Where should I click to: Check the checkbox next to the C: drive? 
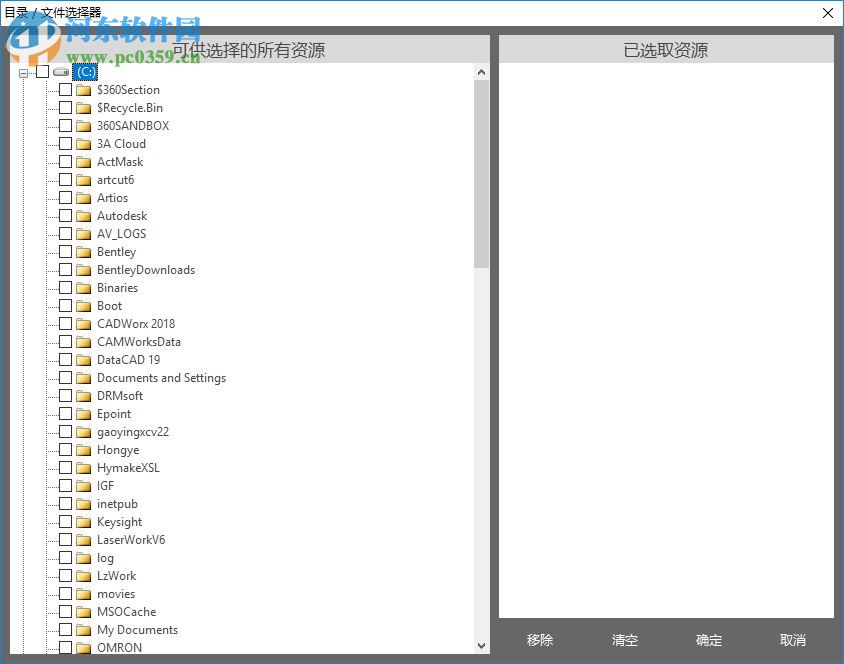tap(42, 72)
